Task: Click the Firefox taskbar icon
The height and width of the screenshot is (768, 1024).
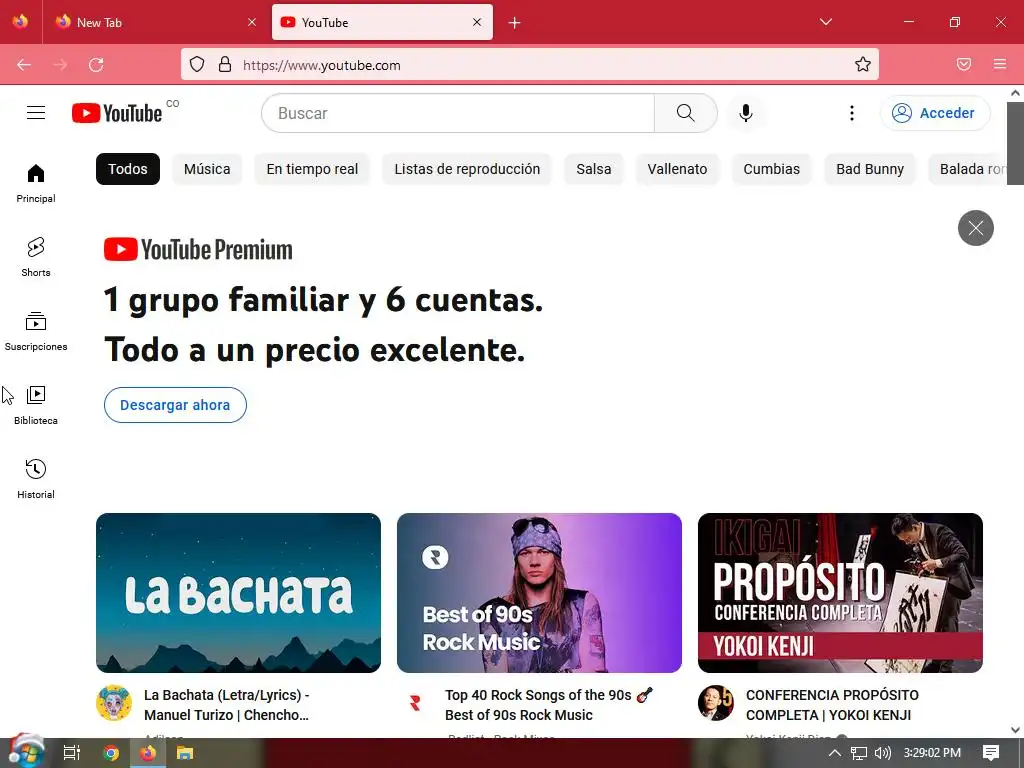Action: (x=148, y=753)
